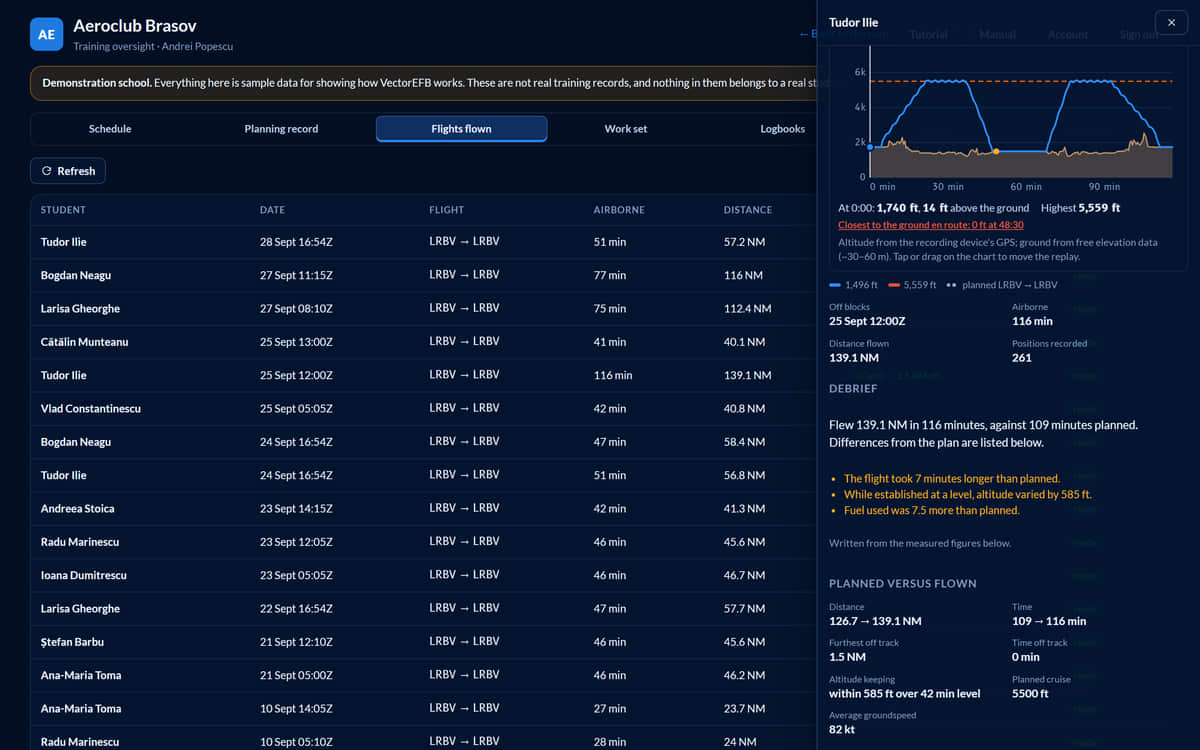Click the date cell 22 Sept 16:54Z
Viewport: 1200px width, 750px height.
coord(296,608)
